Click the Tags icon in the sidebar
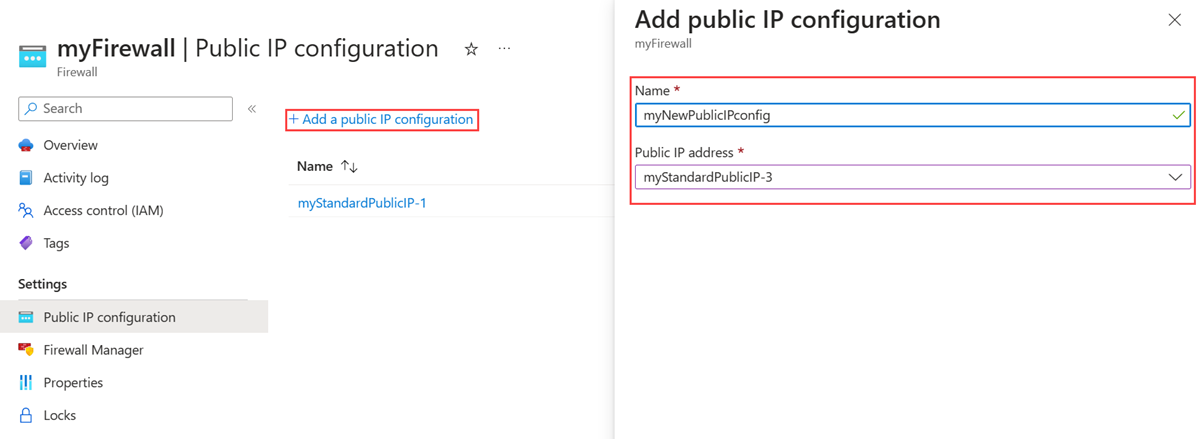This screenshot has height=439, width=1200. coord(26,243)
